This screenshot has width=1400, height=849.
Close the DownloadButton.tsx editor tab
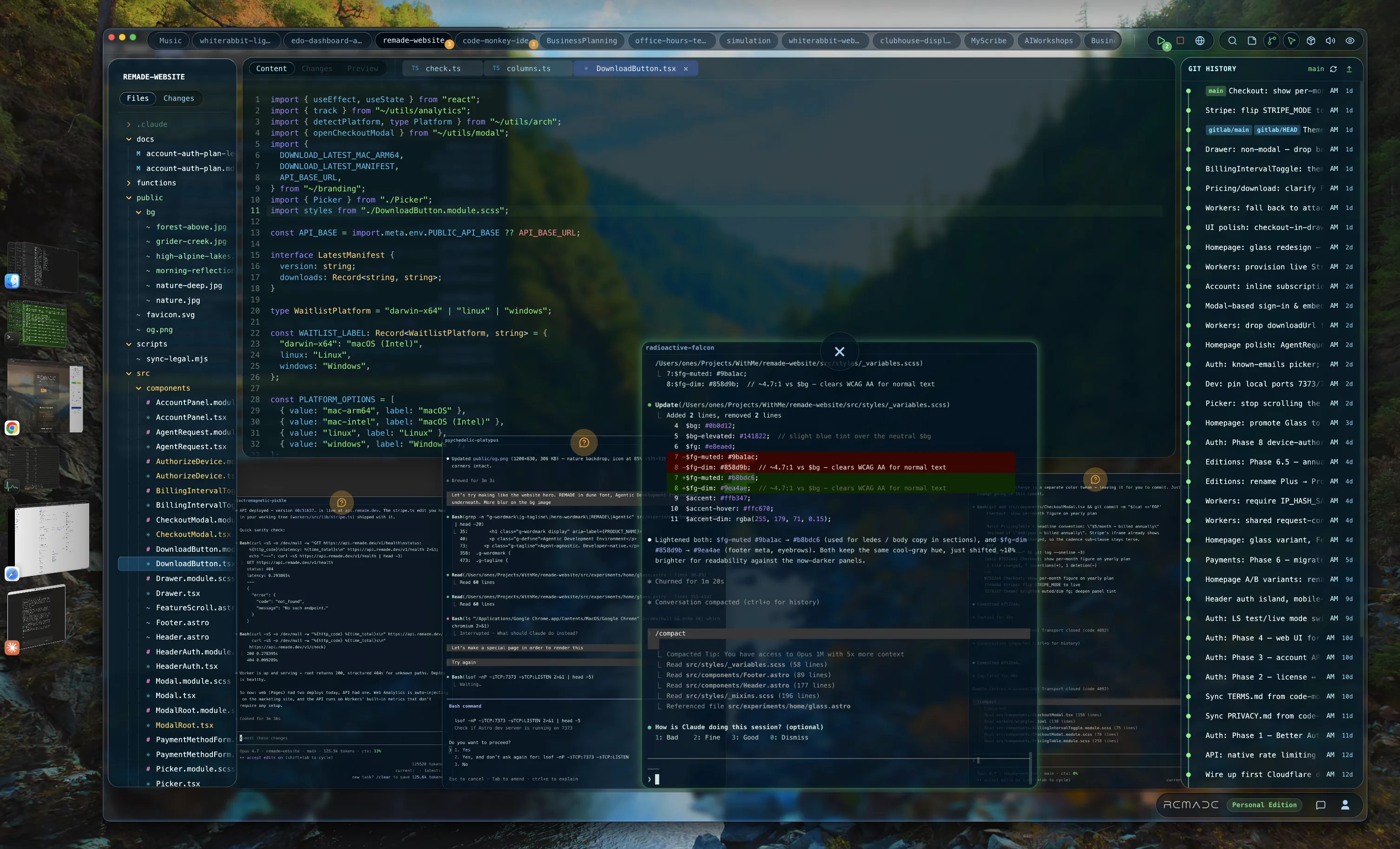686,69
